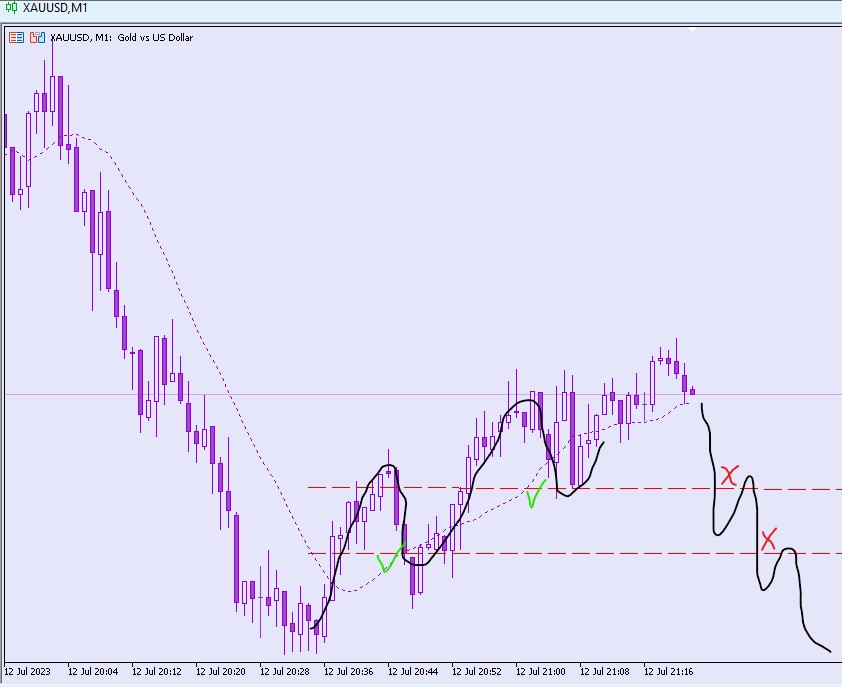Click the green candlestick icon beside XAUUSD,M1 title
842x687 pixels.
point(11,8)
